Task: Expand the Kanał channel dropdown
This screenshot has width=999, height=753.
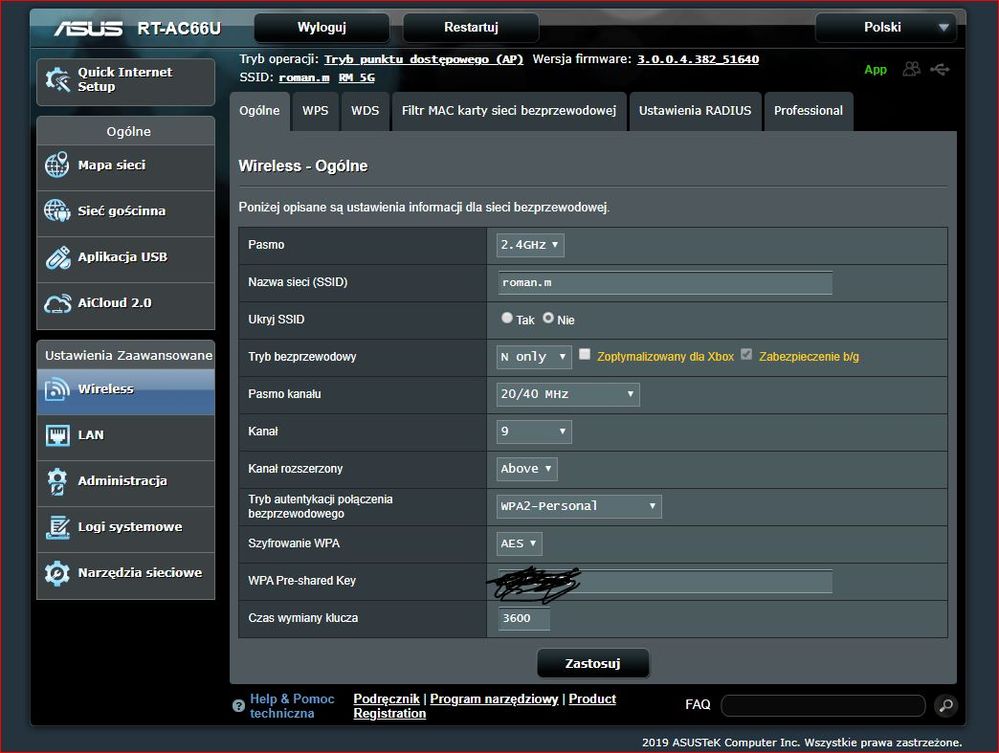Action: click(x=534, y=432)
